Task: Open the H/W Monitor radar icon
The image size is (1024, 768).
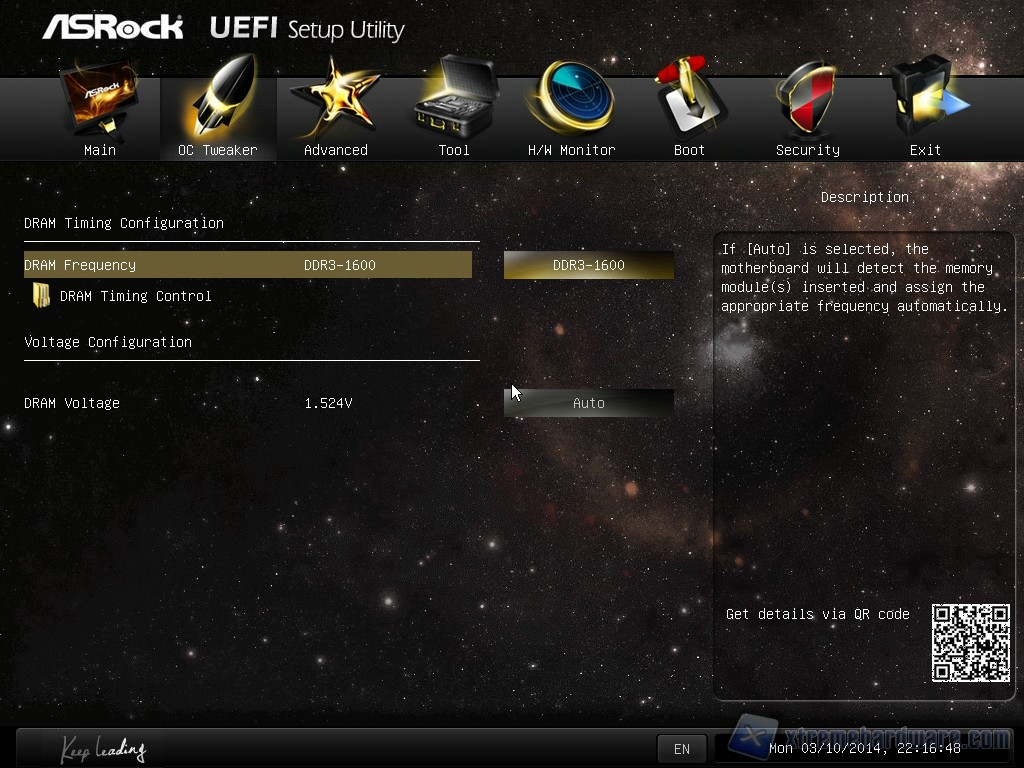Action: tap(571, 97)
